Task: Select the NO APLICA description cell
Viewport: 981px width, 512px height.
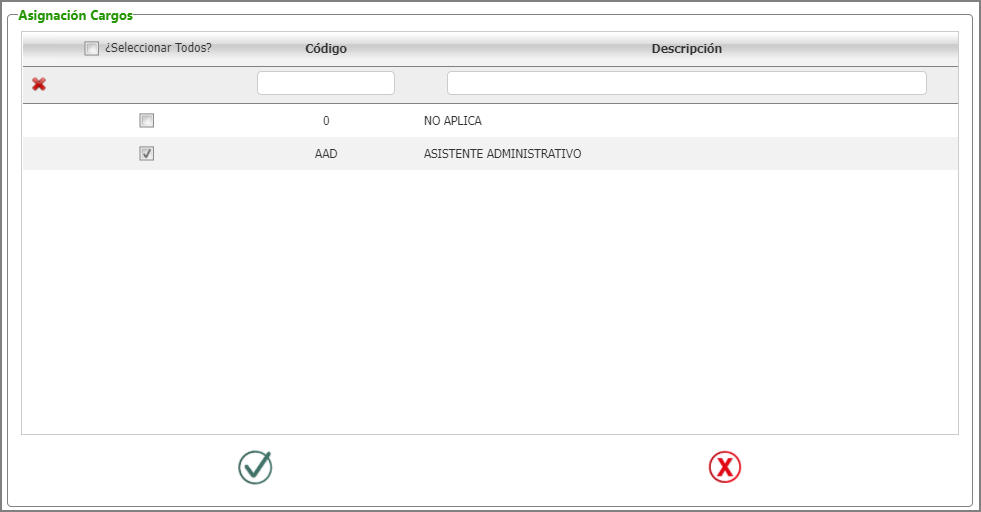Action: click(453, 121)
